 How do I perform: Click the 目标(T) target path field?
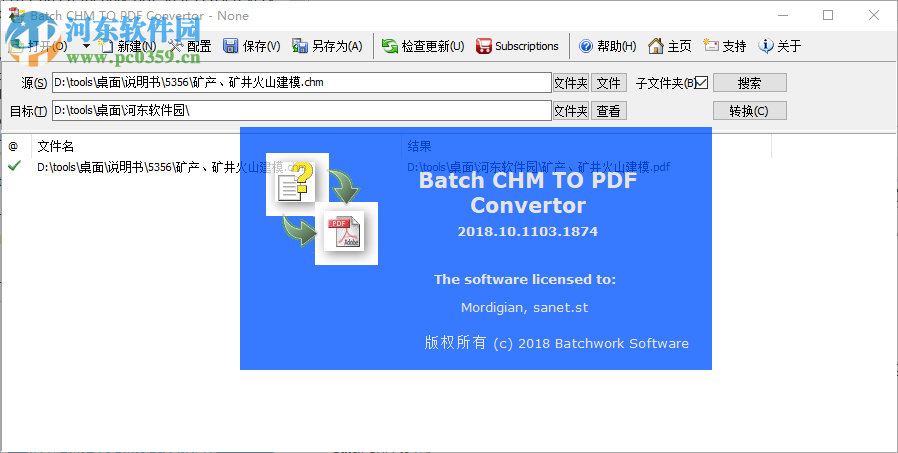click(x=302, y=111)
